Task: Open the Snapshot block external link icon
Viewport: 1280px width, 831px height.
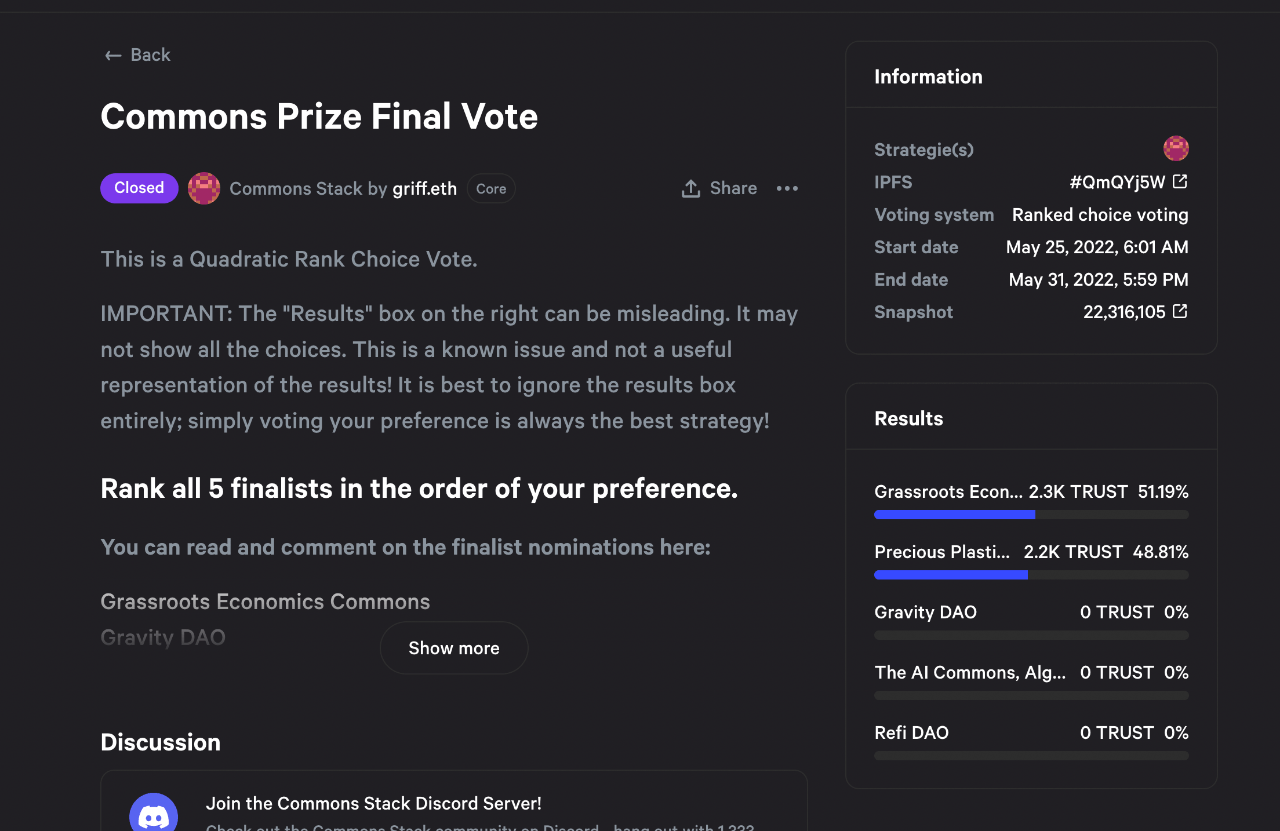Action: [1180, 311]
